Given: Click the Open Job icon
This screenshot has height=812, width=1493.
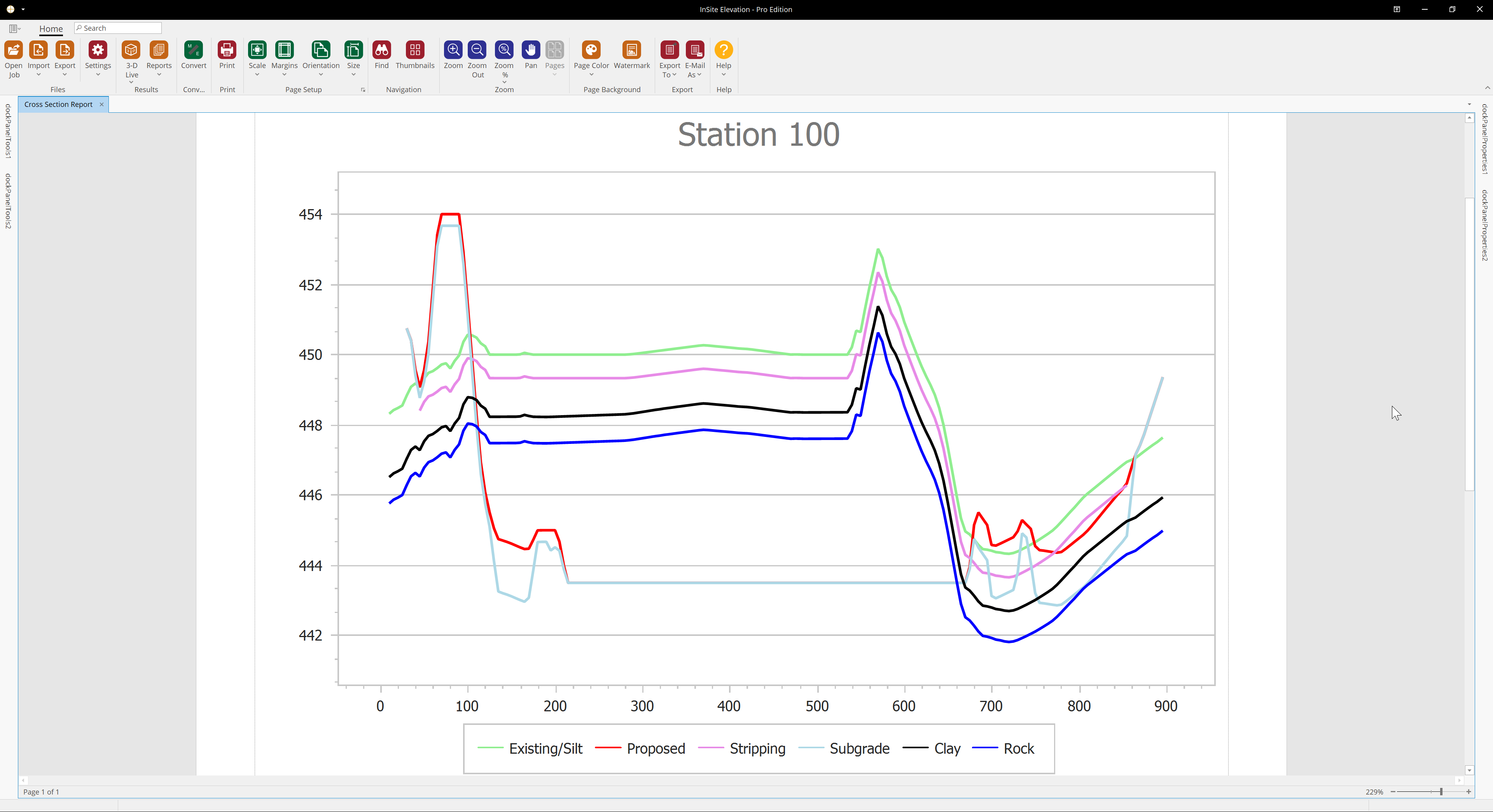Looking at the screenshot, I should pos(13,51).
